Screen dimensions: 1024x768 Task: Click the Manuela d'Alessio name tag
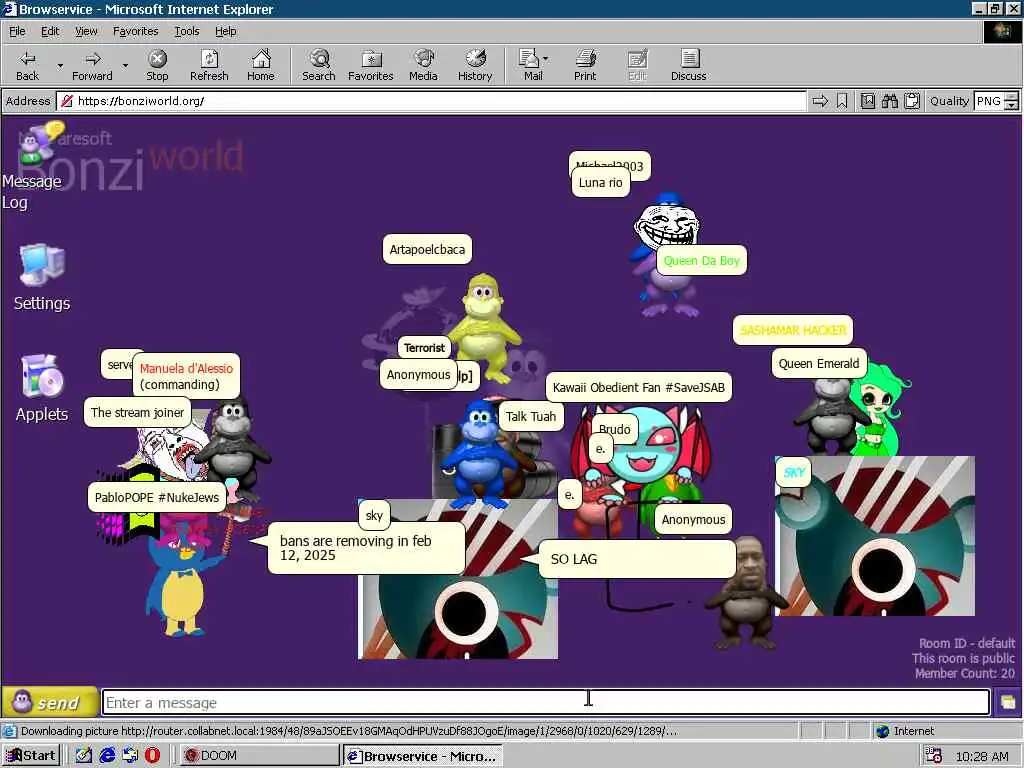coord(187,376)
